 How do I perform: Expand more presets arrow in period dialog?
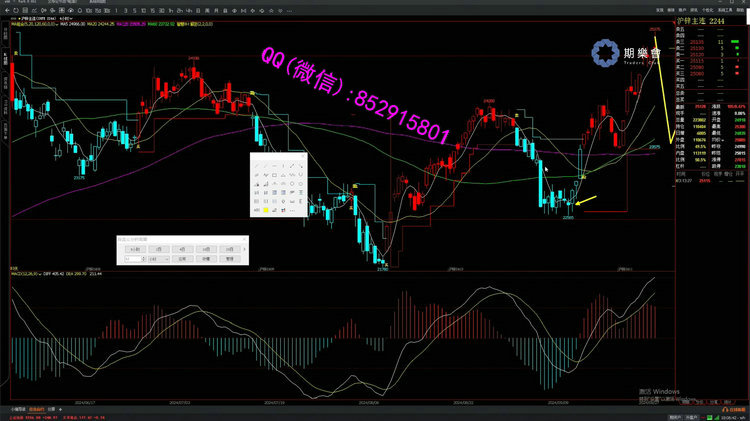click(x=243, y=247)
